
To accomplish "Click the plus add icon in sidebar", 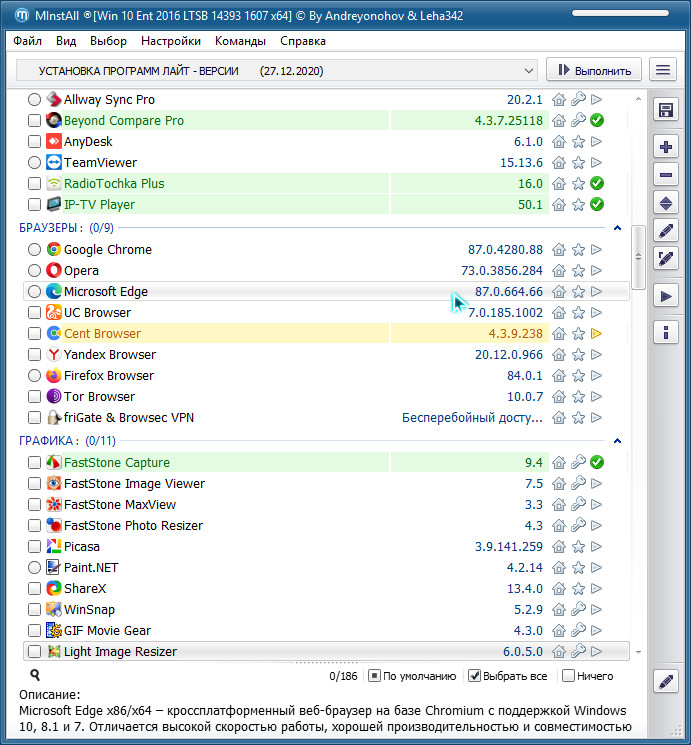I will coord(665,147).
